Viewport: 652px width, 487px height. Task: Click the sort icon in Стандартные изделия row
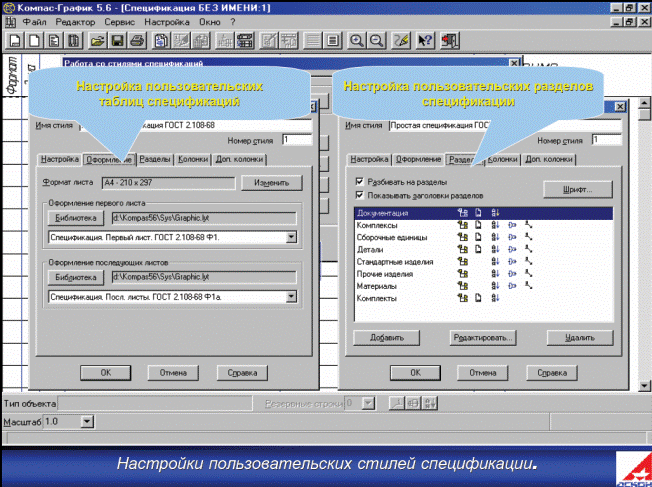[x=495, y=262]
